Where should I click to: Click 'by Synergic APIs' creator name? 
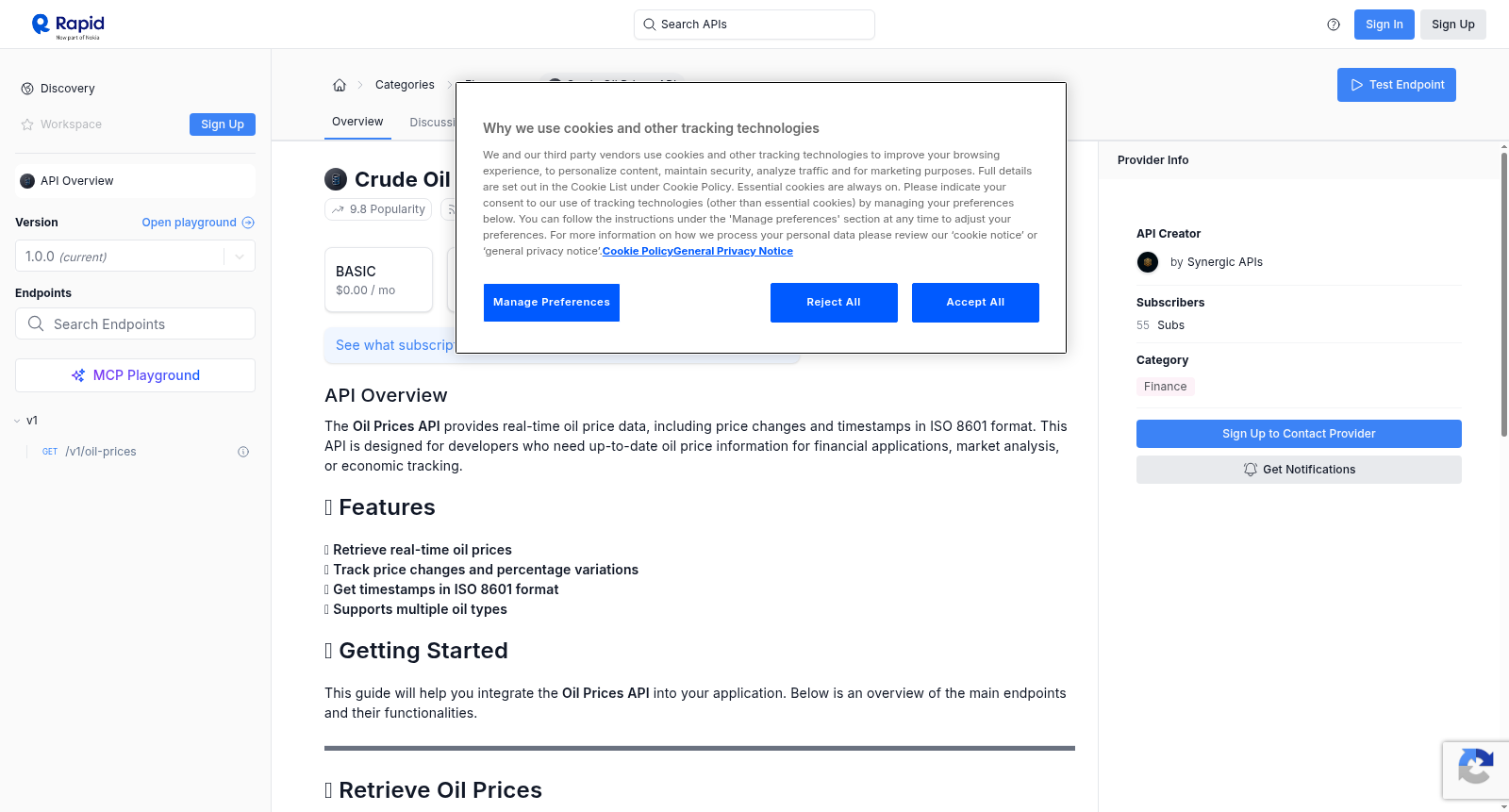coord(1217,262)
